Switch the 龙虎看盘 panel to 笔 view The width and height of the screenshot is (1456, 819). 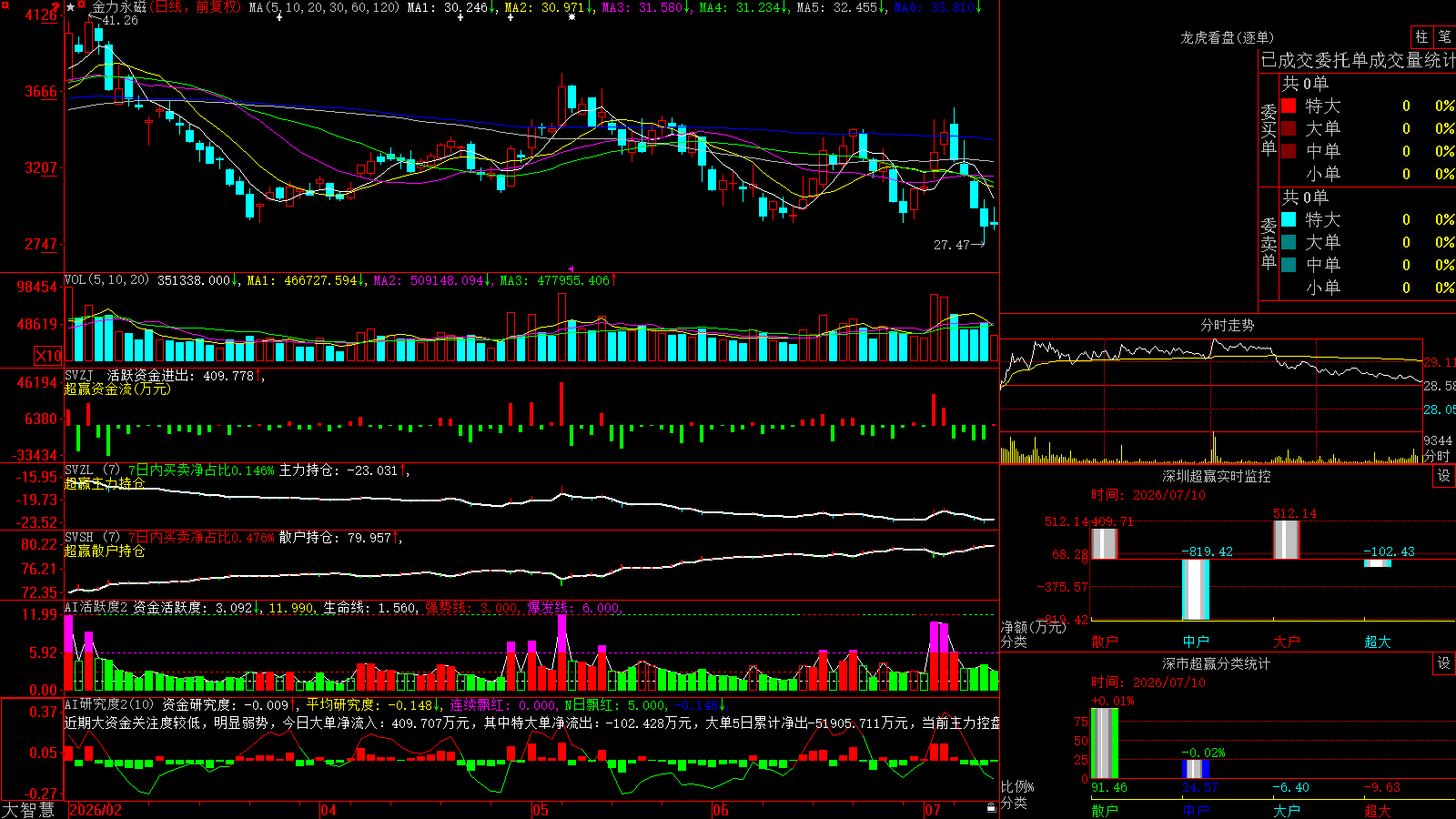1444,36
